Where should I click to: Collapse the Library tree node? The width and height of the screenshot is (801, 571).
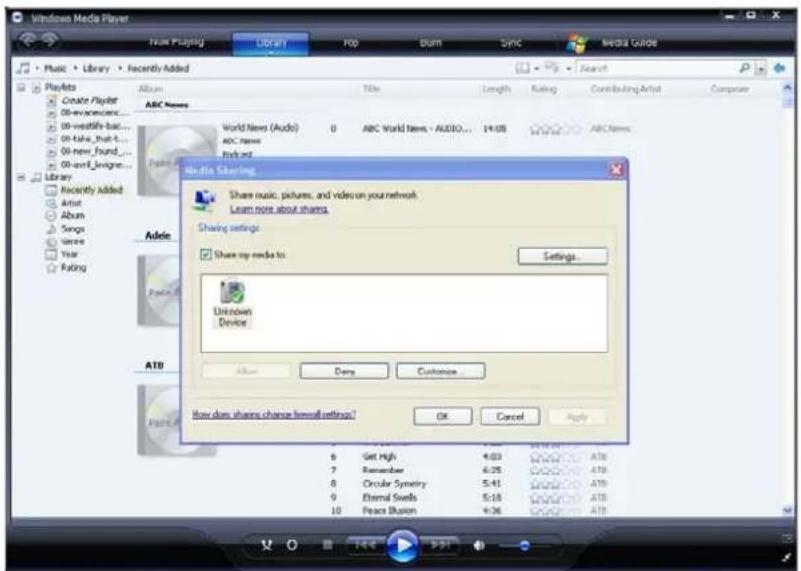(21, 177)
